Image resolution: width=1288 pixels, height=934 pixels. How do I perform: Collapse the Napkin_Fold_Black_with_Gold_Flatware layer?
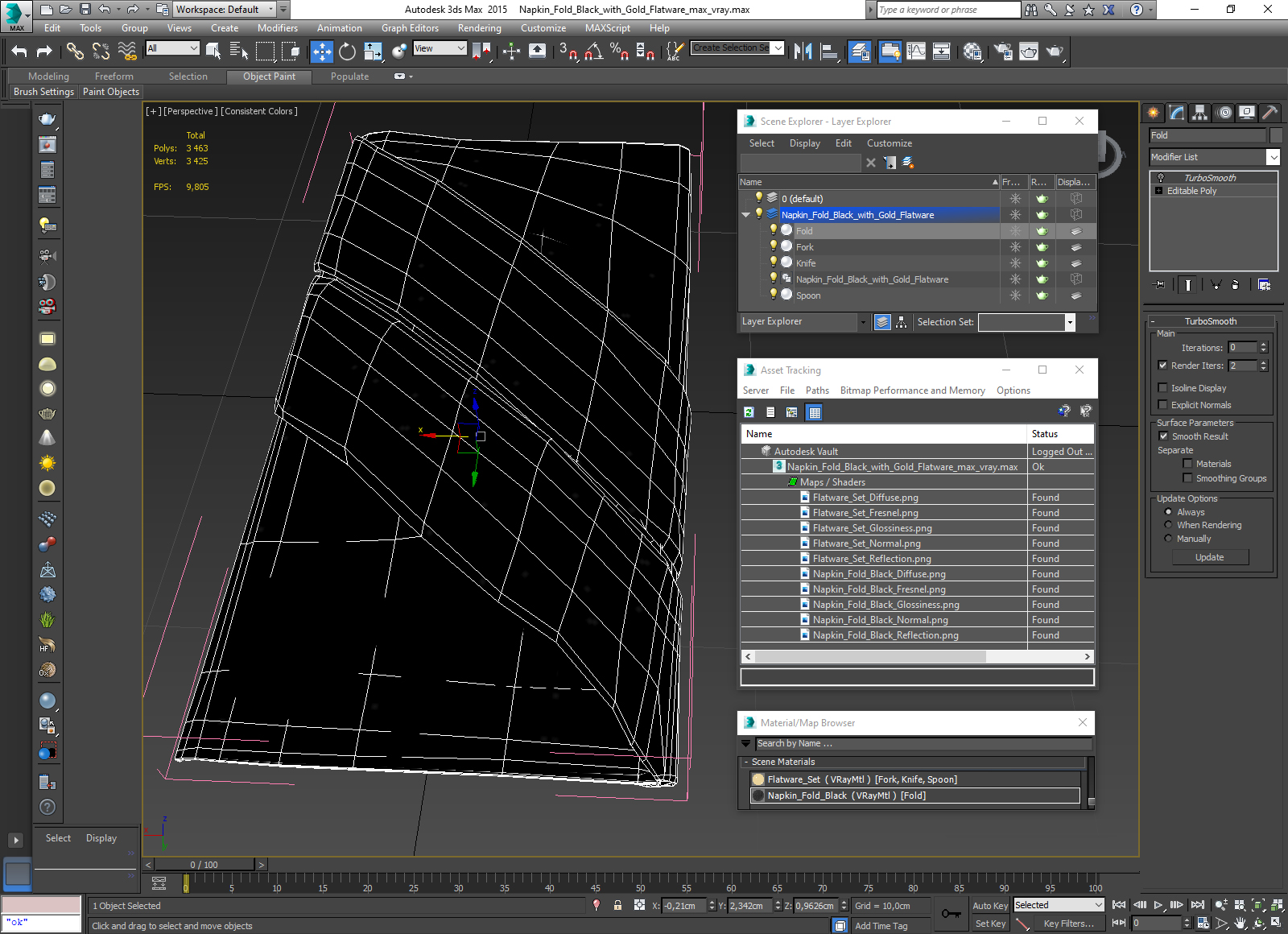pos(745,215)
